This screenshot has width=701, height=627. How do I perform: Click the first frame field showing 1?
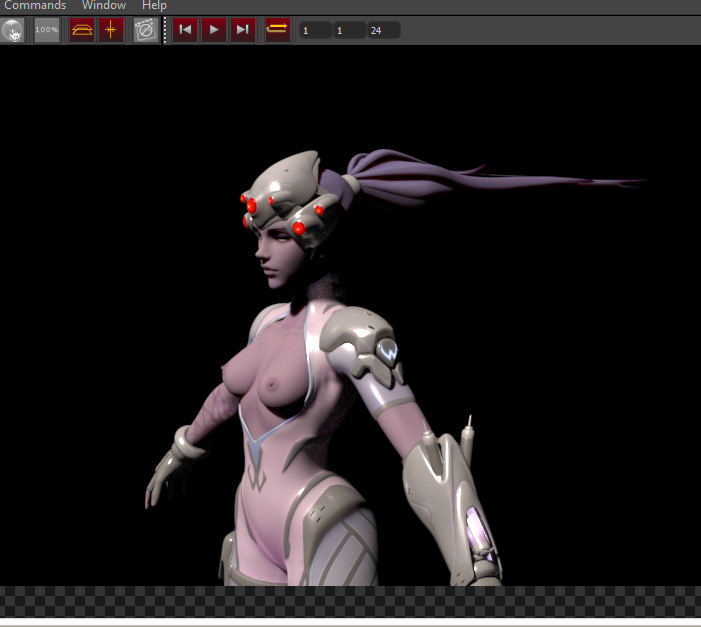pos(316,30)
